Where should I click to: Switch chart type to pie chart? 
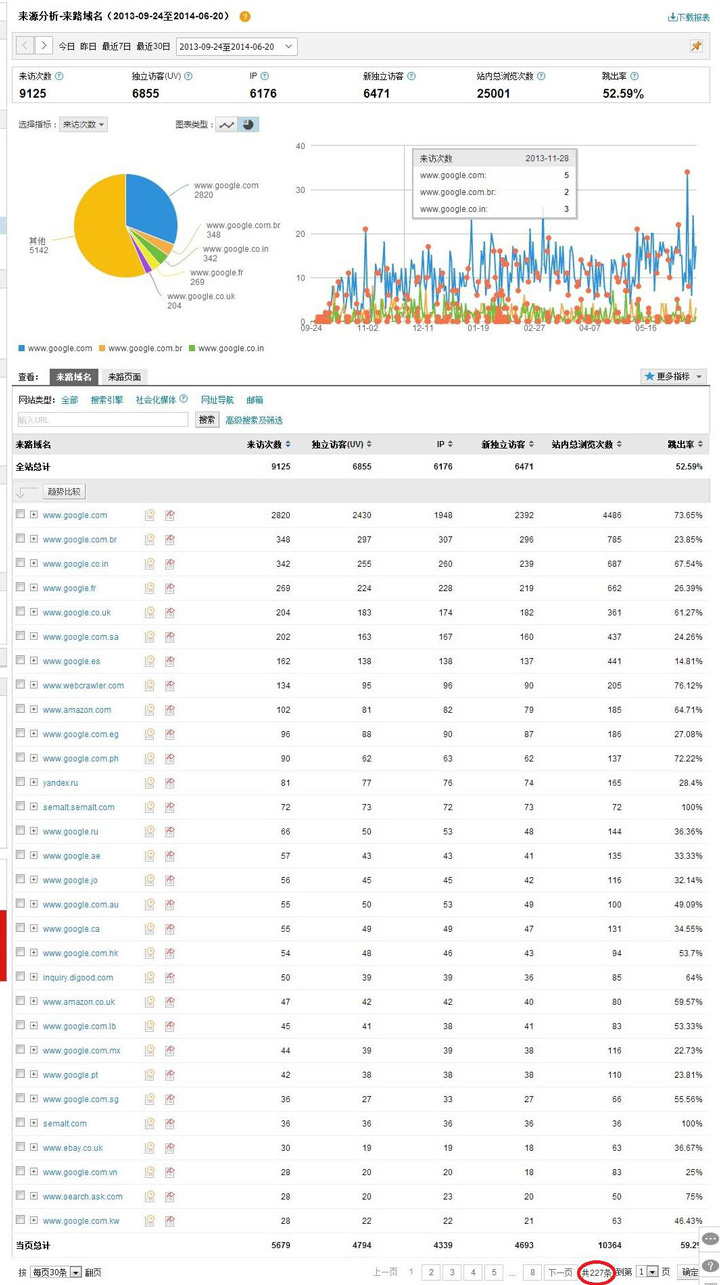coord(248,125)
